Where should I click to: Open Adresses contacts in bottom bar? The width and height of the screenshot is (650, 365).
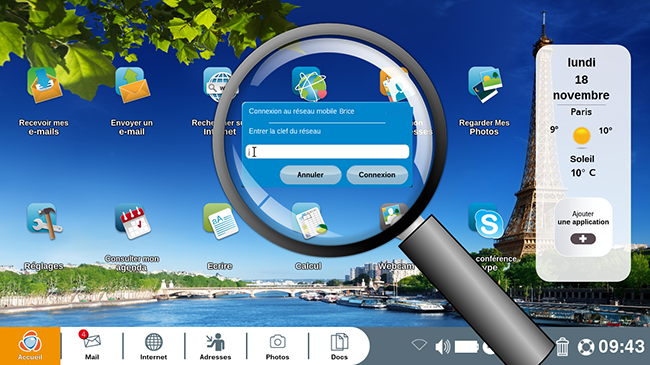click(216, 346)
